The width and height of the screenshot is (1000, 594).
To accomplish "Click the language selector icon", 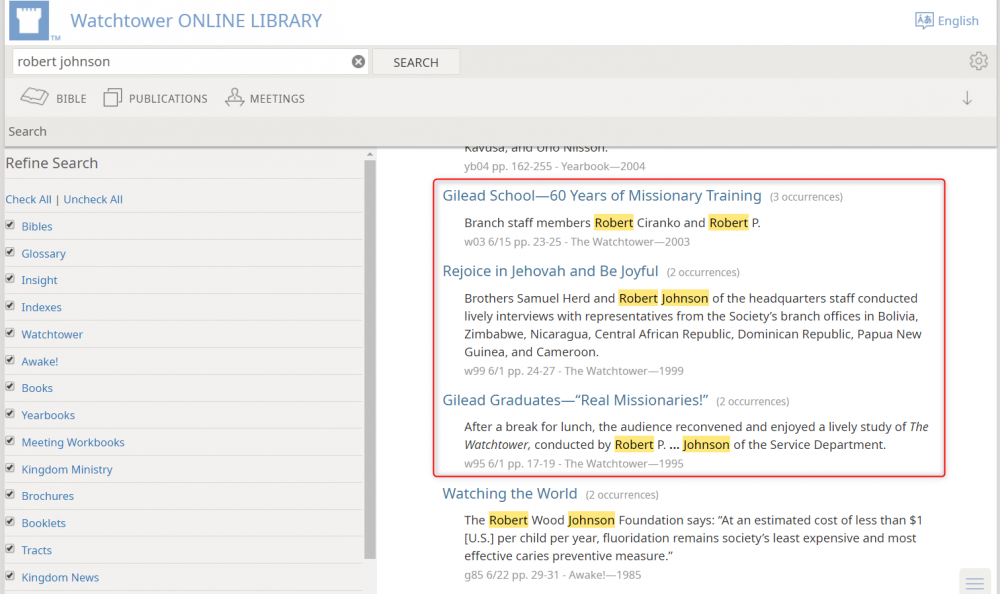I will tap(924, 21).
